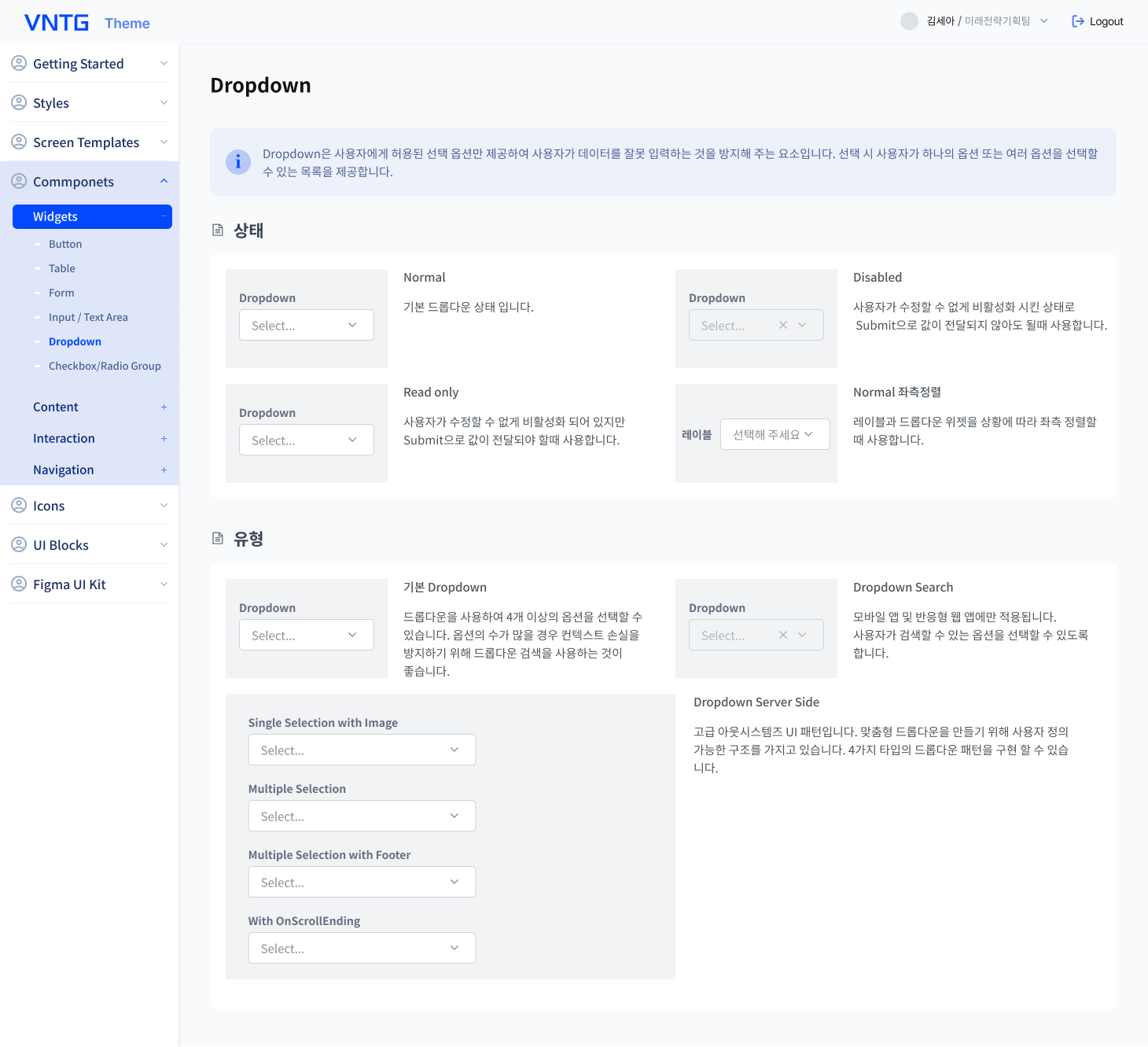Screen dimensions: 1148x1047
Task: Click the clear X in Dropdown Search field
Action: pyautogui.click(x=782, y=635)
